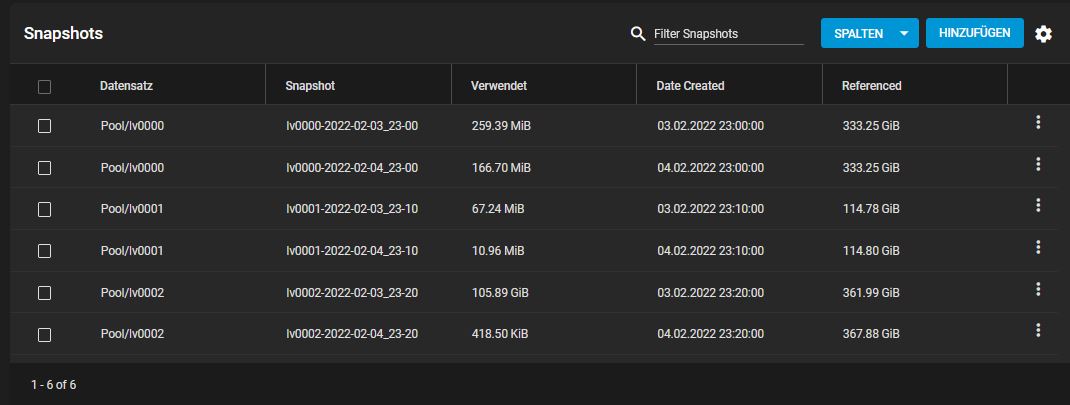
Task: Sort by the Referenced column header
Action: tap(871, 86)
